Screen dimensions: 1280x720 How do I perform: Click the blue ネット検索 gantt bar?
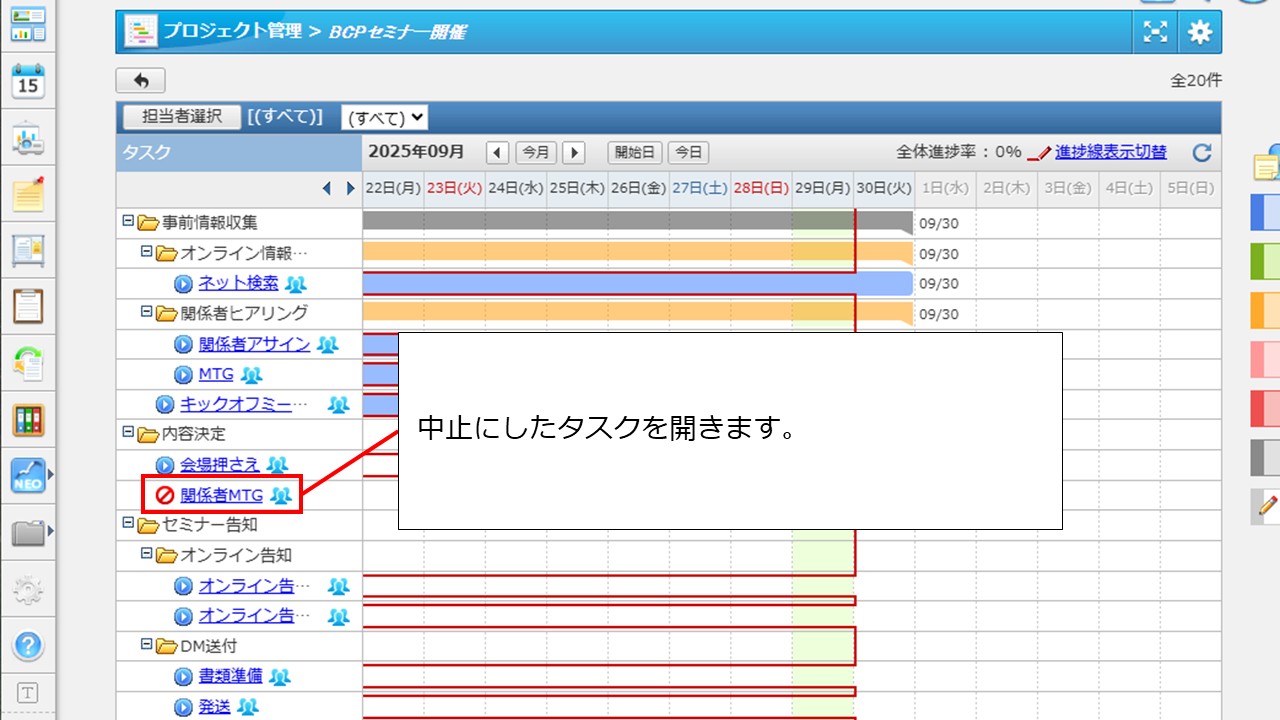tap(637, 284)
